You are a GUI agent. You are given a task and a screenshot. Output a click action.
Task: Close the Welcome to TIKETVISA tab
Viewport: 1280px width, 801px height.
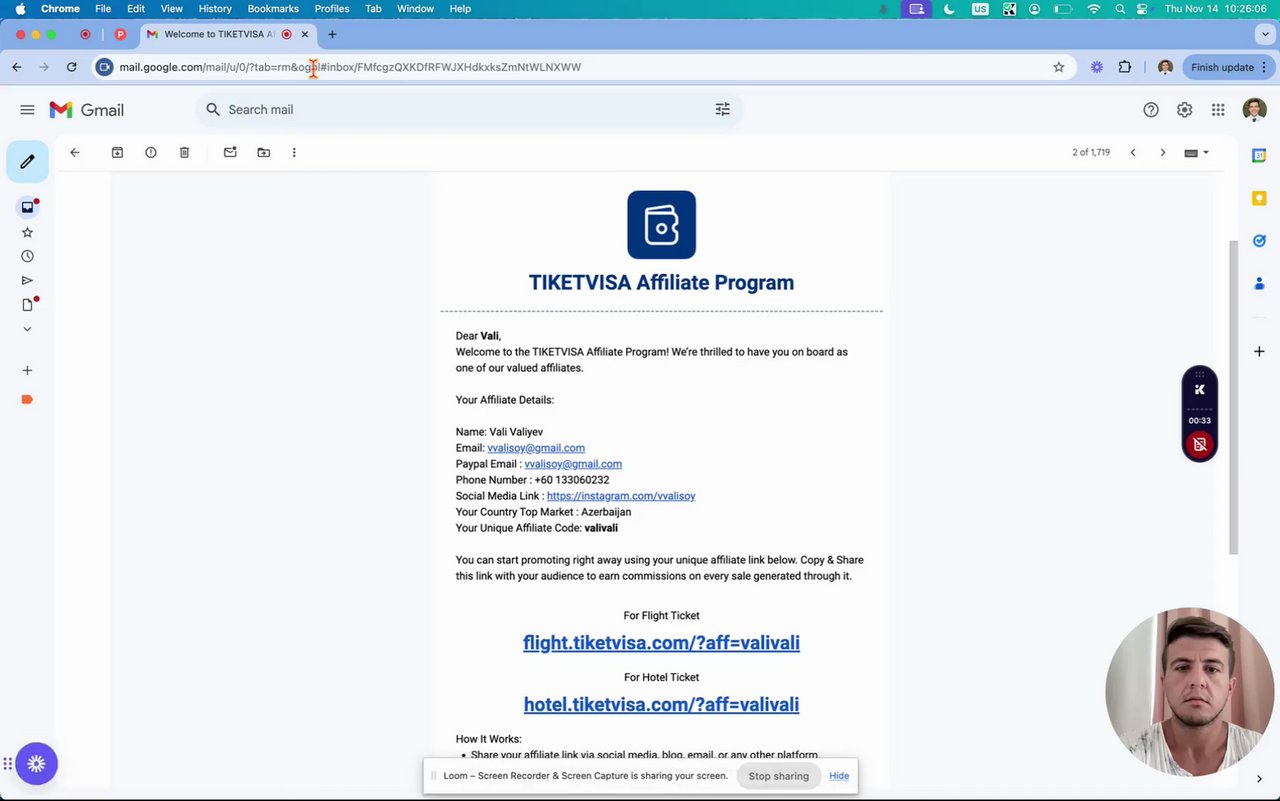(x=305, y=34)
